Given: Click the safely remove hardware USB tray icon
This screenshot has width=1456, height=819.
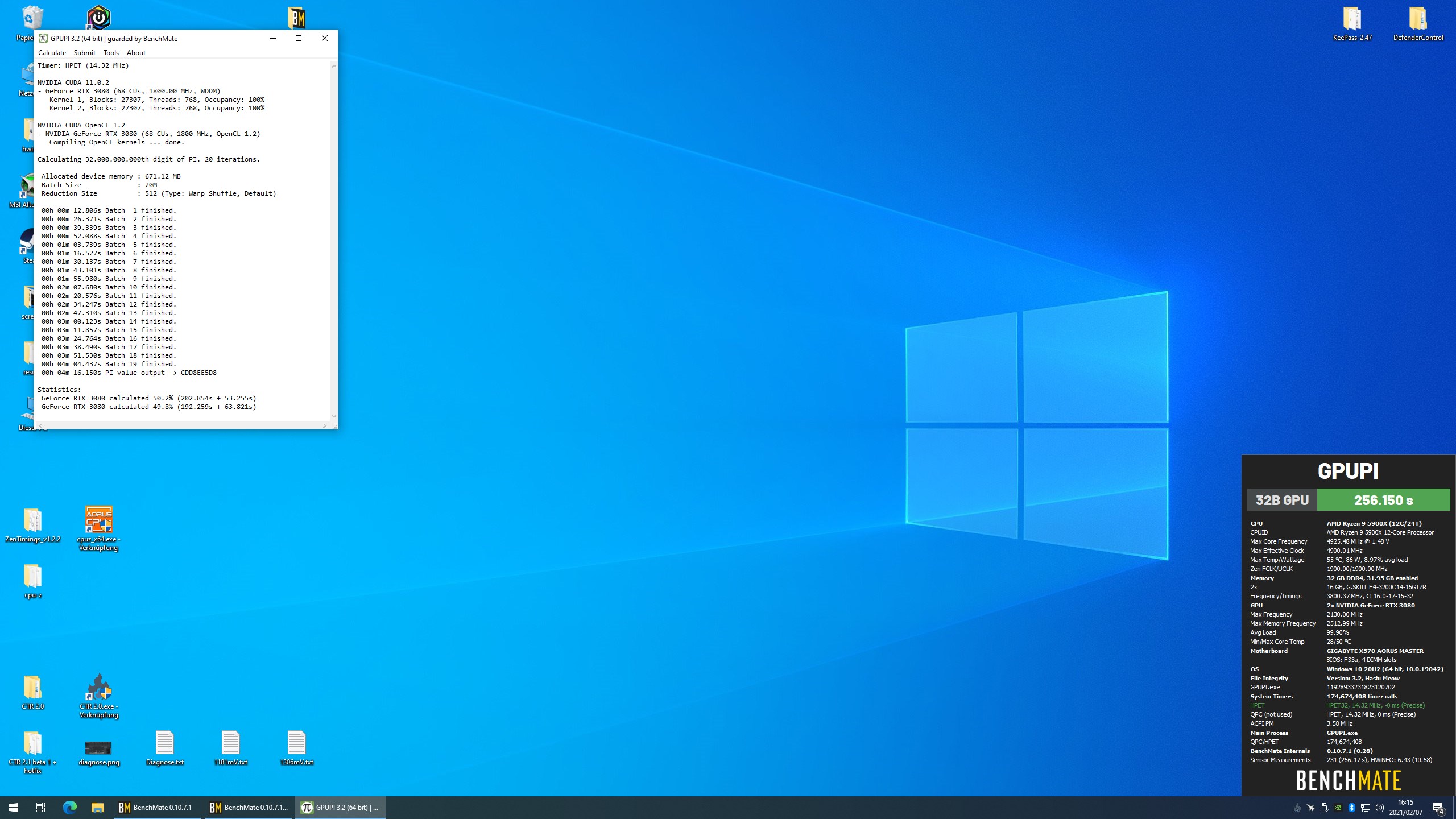Looking at the screenshot, I should tap(1325, 808).
